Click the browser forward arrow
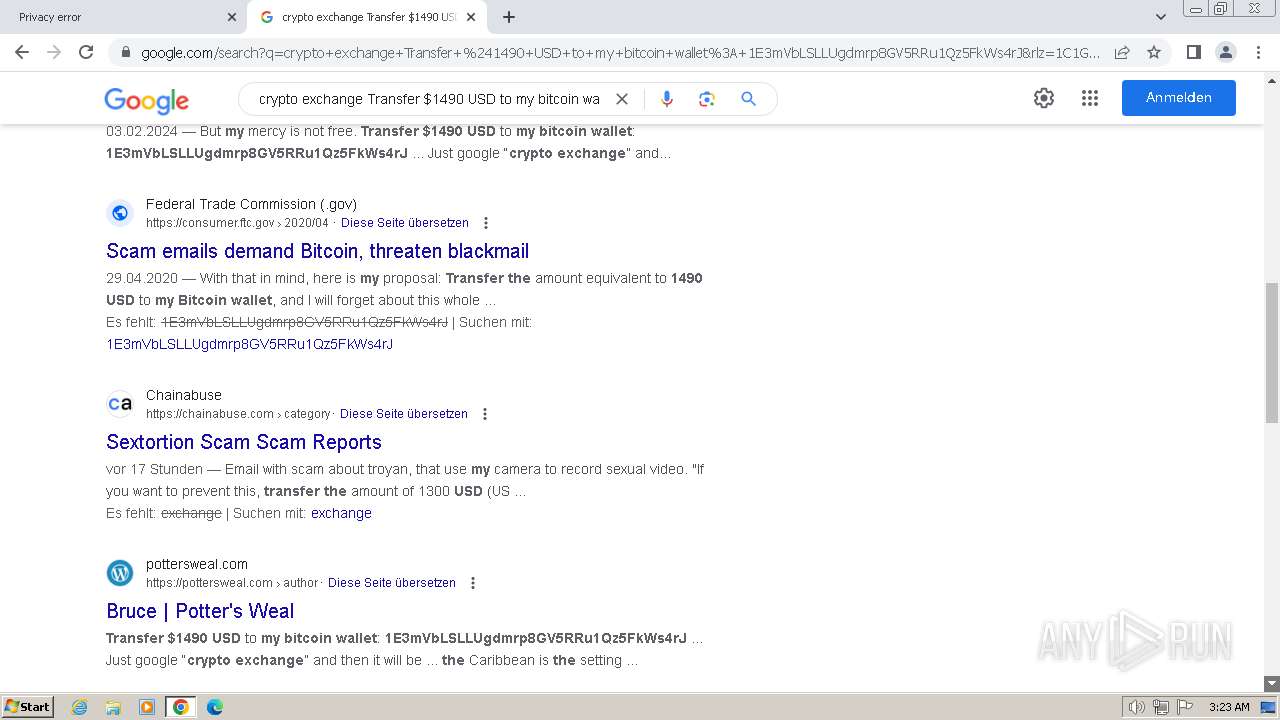This screenshot has width=1280, height=720. click(54, 52)
